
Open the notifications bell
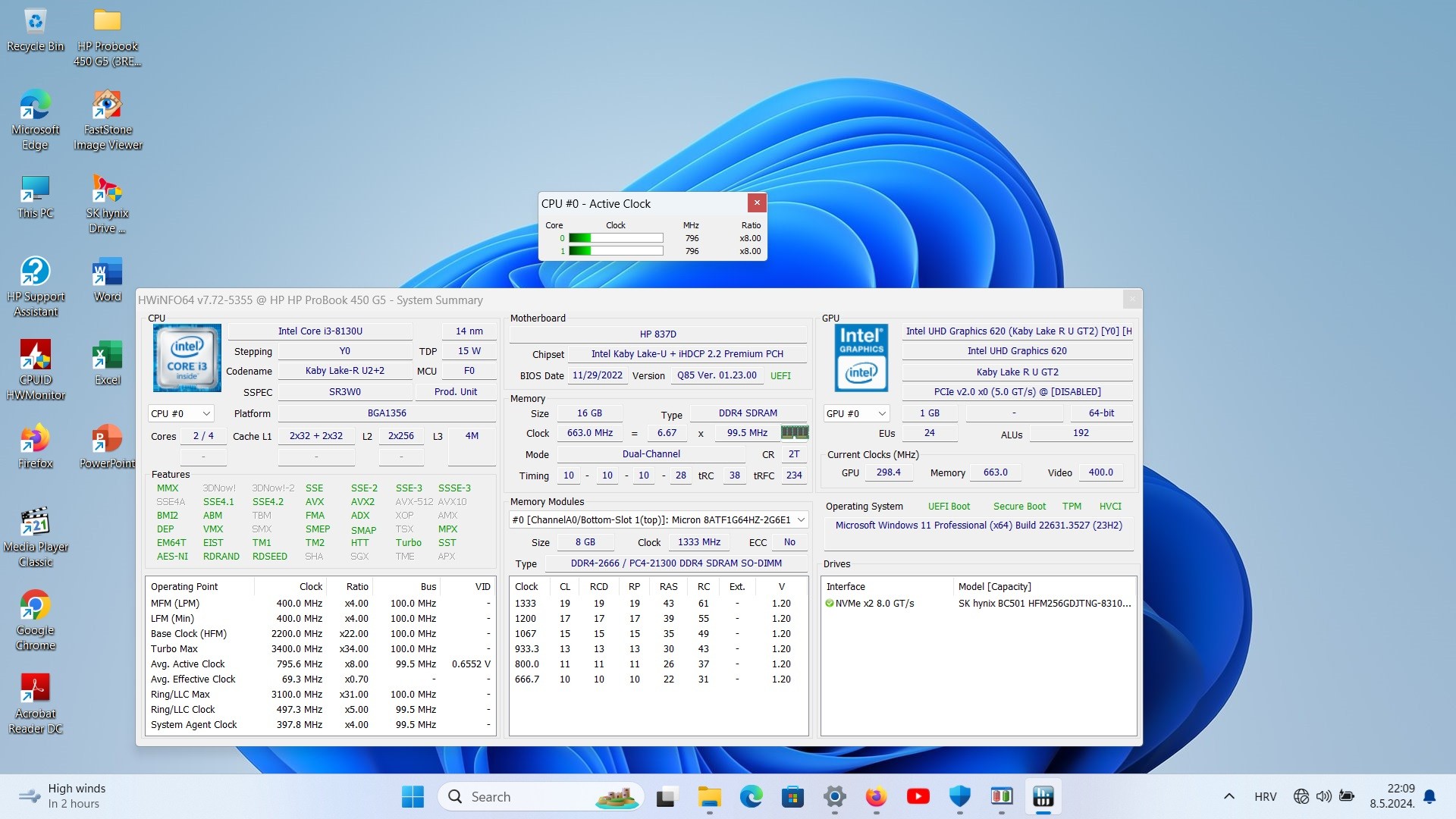point(1429,796)
